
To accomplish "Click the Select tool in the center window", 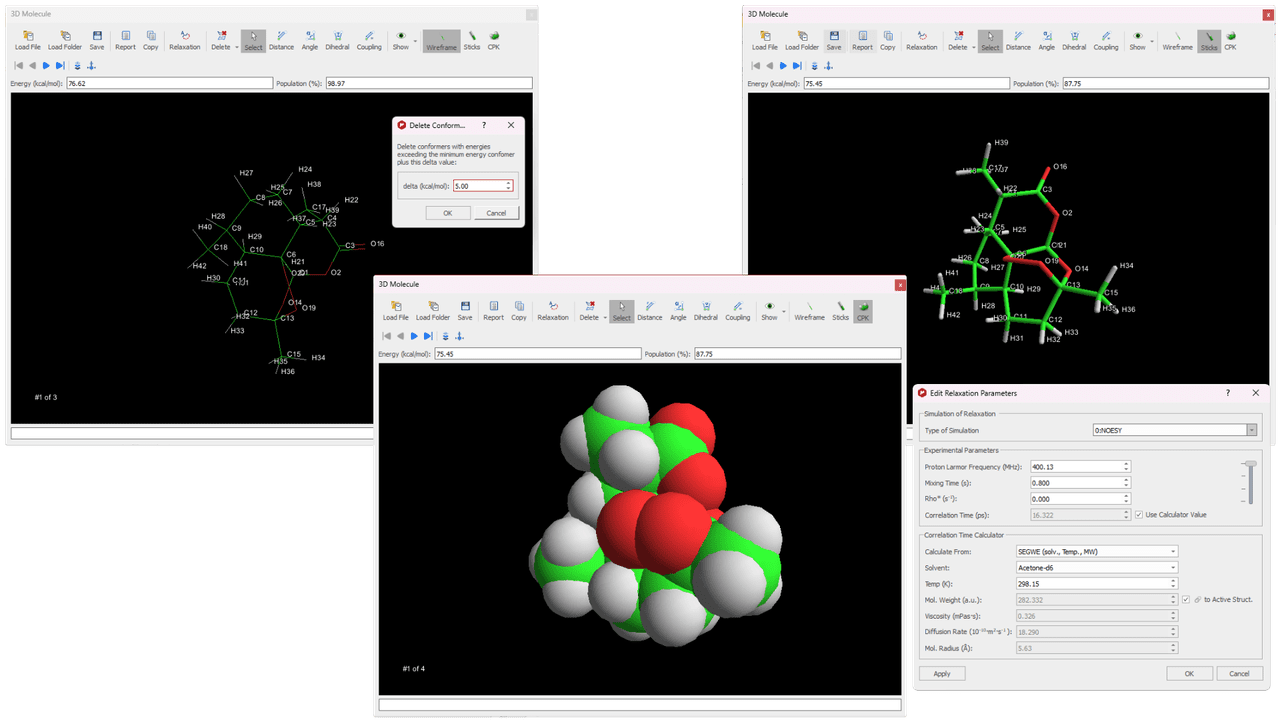I will tap(622, 311).
